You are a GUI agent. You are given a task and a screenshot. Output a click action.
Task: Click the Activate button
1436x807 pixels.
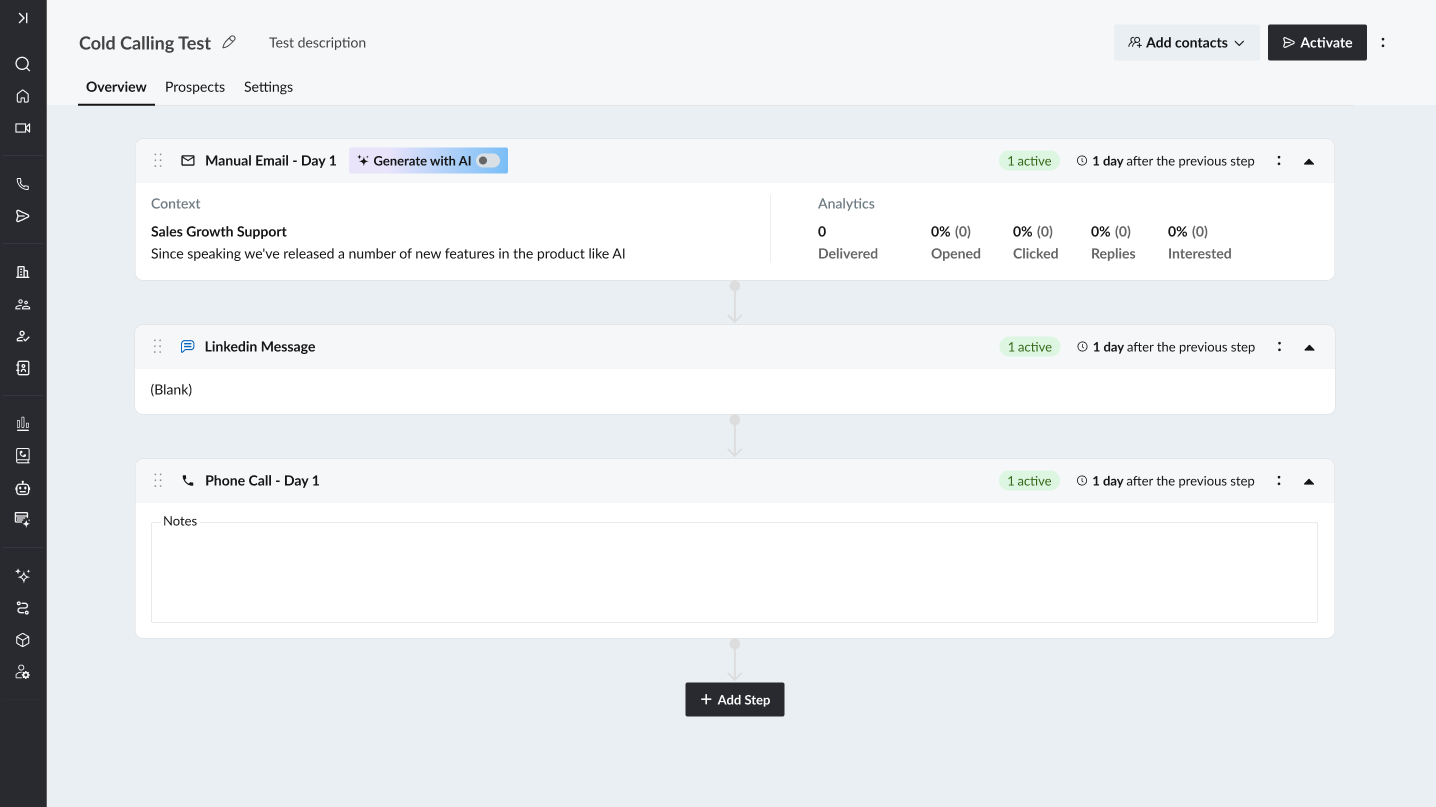tap(1317, 43)
